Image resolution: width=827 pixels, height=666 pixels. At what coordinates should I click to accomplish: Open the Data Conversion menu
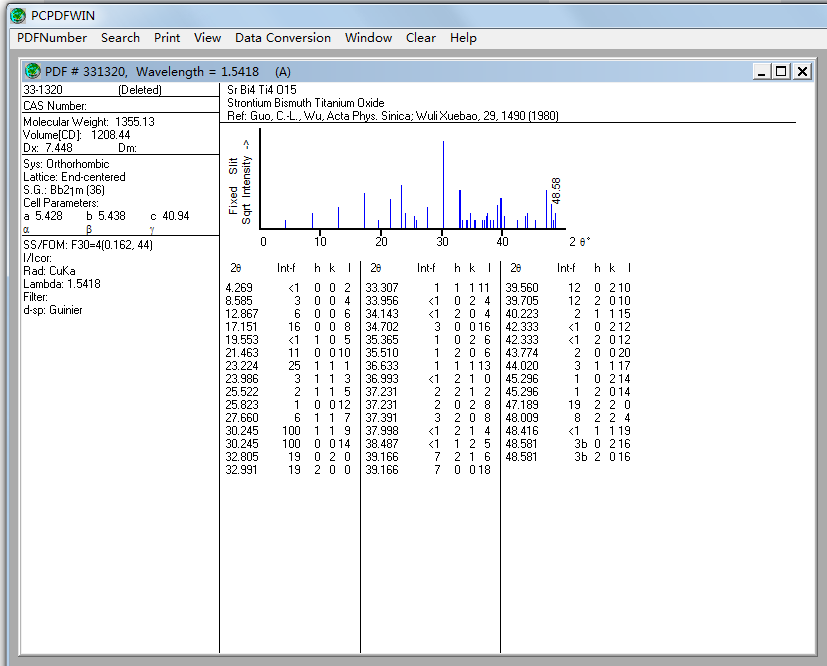(x=282, y=38)
